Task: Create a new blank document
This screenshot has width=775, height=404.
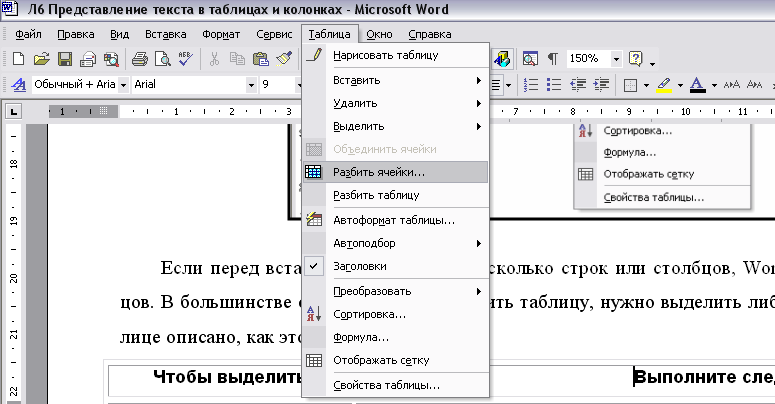Action: (x=18, y=59)
